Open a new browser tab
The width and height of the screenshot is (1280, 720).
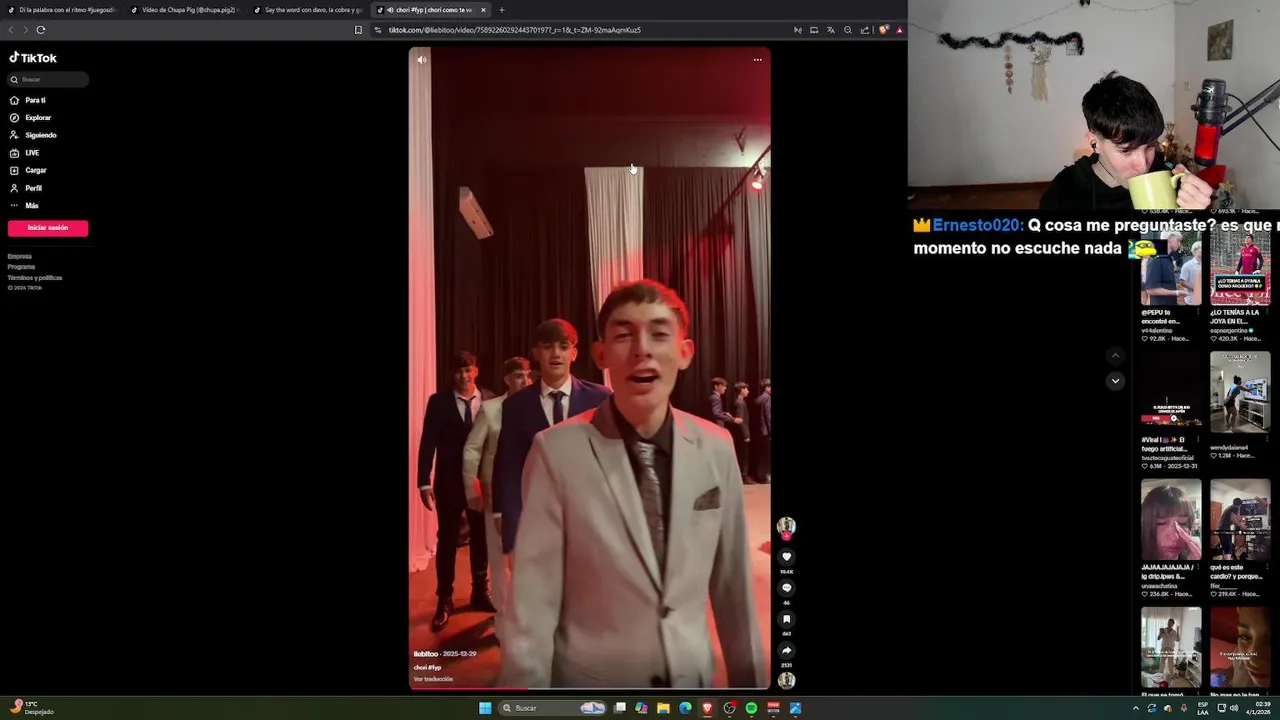(x=502, y=10)
